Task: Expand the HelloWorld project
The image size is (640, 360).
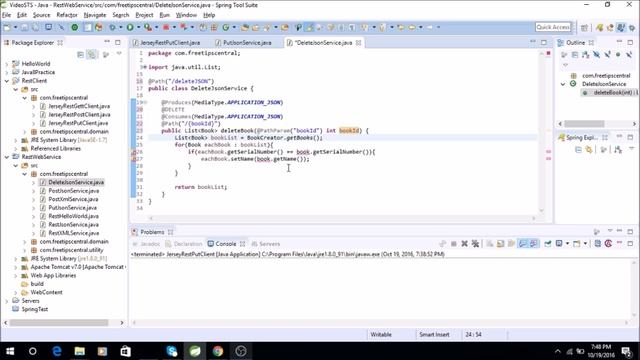Action: point(7,64)
